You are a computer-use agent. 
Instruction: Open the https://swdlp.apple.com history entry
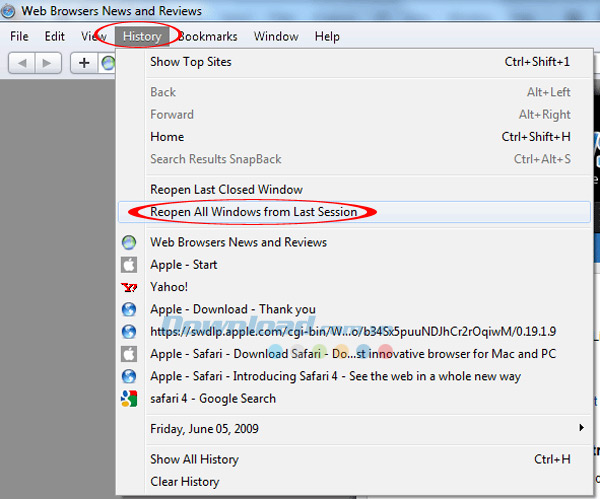pyautogui.click(x=354, y=332)
